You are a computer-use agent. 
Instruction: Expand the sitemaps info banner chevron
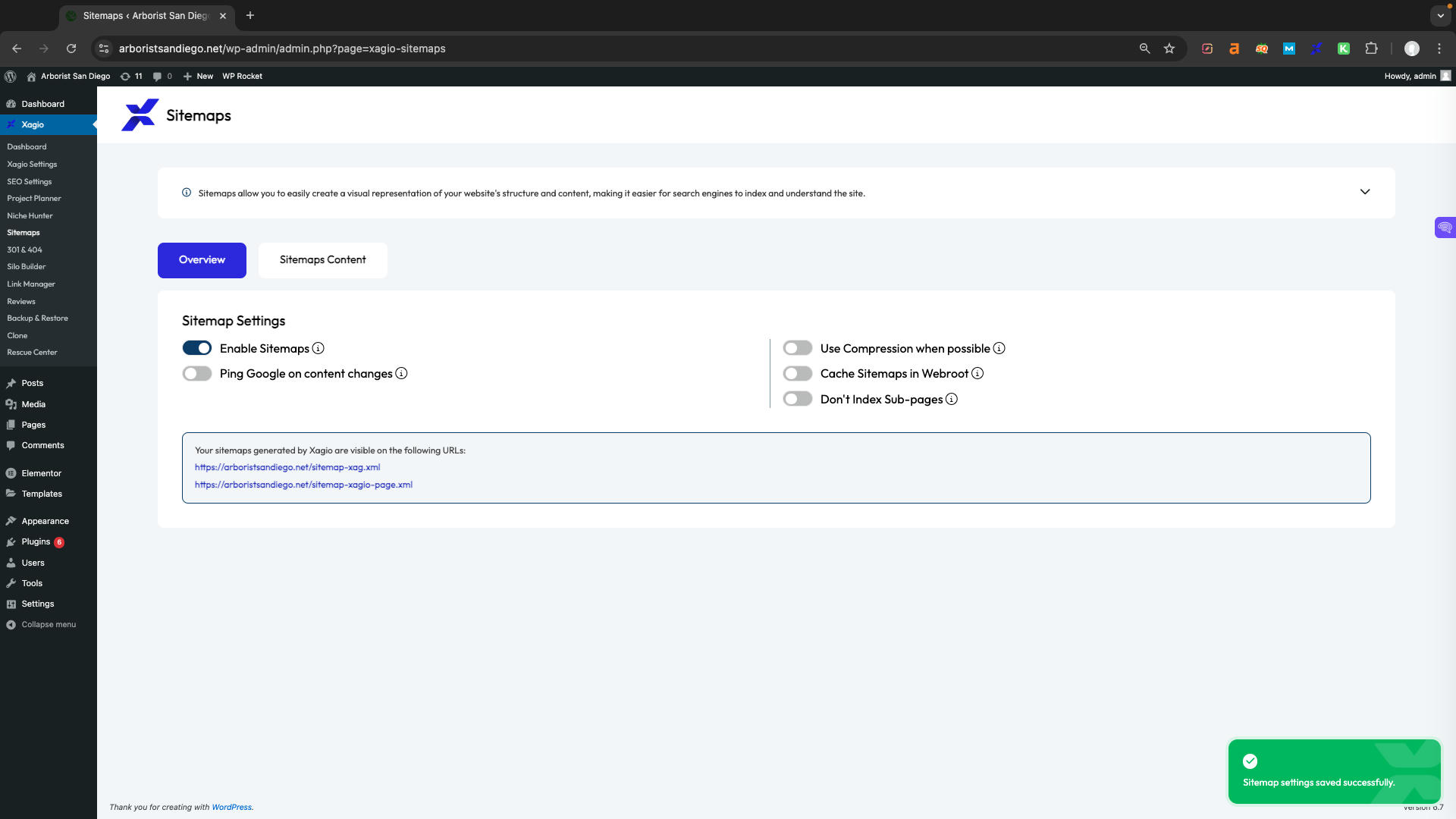click(1365, 192)
